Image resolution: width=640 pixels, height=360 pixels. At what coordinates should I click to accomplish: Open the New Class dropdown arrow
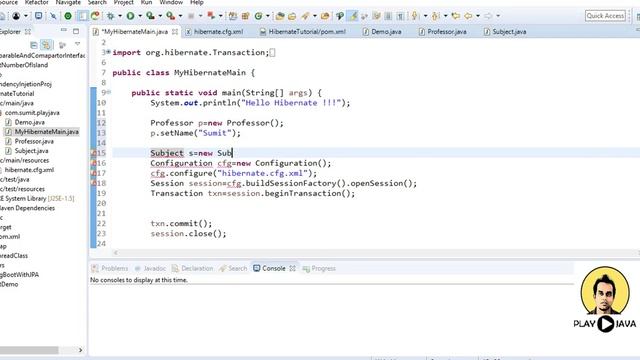click(x=268, y=16)
